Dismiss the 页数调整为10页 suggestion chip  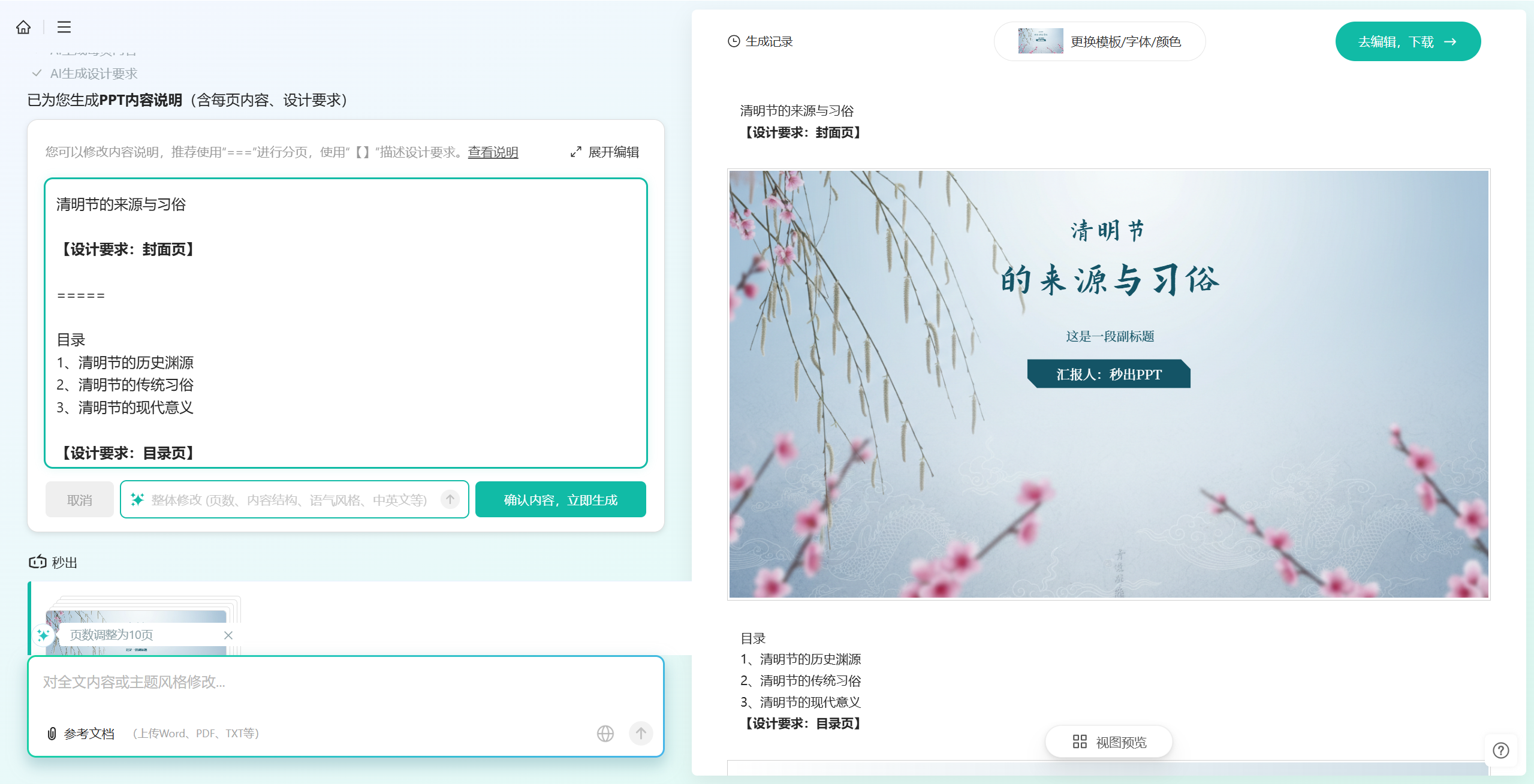228,635
